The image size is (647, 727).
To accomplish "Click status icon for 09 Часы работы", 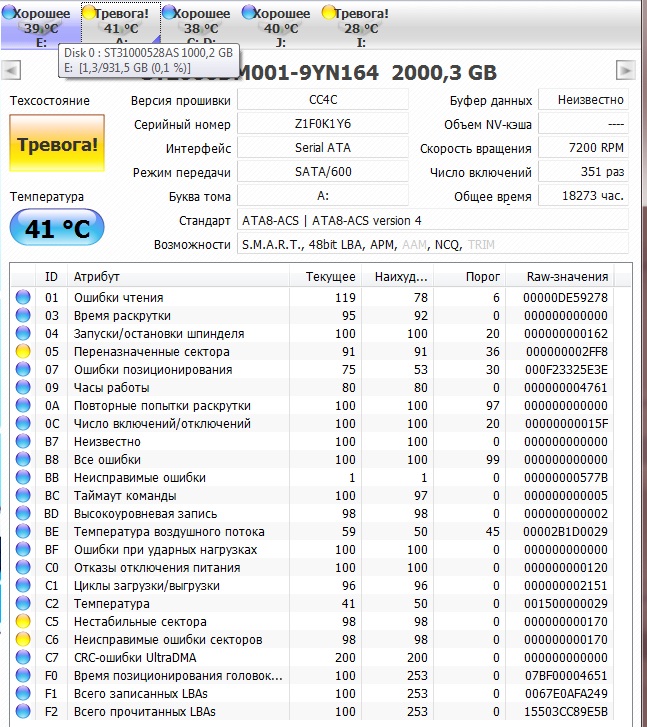I will 23,388.
